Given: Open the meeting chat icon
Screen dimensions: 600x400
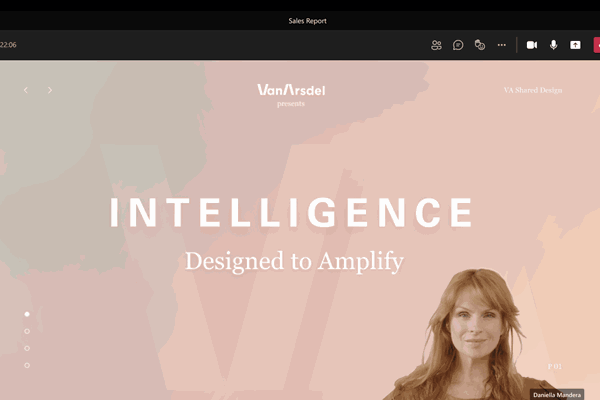Looking at the screenshot, I should [458, 45].
